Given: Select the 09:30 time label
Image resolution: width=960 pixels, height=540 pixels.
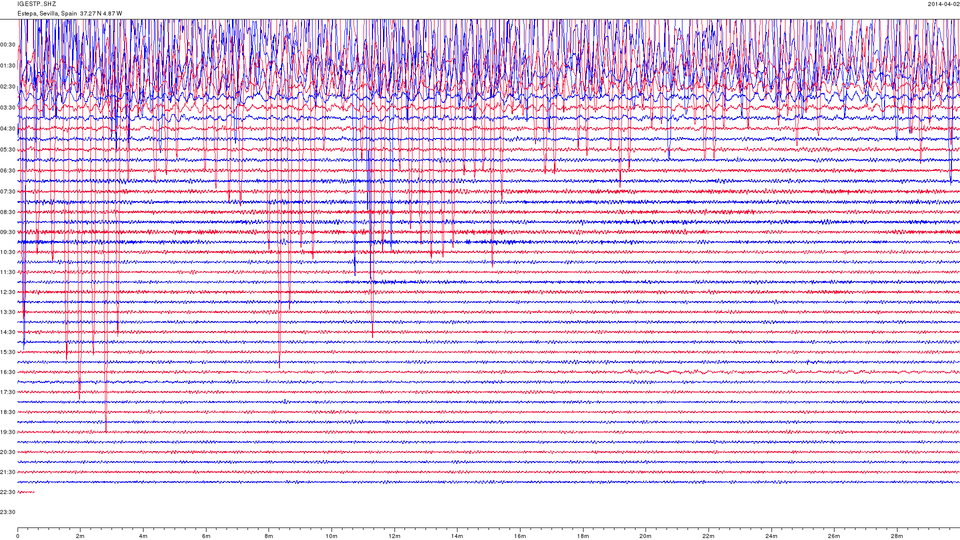Looking at the screenshot, I should tap(8, 233).
